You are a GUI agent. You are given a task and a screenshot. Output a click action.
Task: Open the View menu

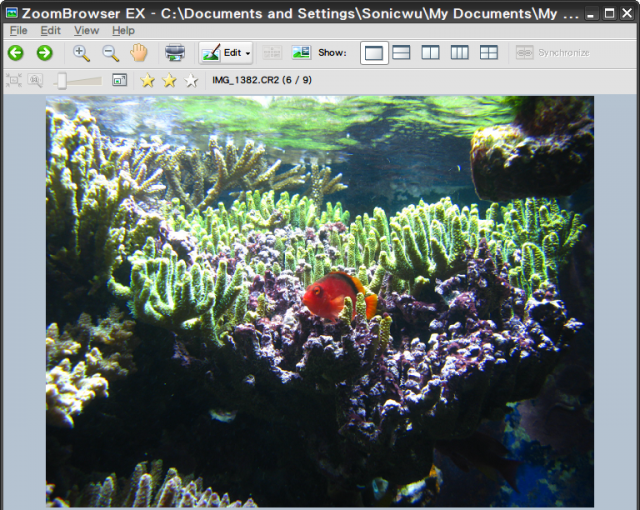tap(87, 31)
